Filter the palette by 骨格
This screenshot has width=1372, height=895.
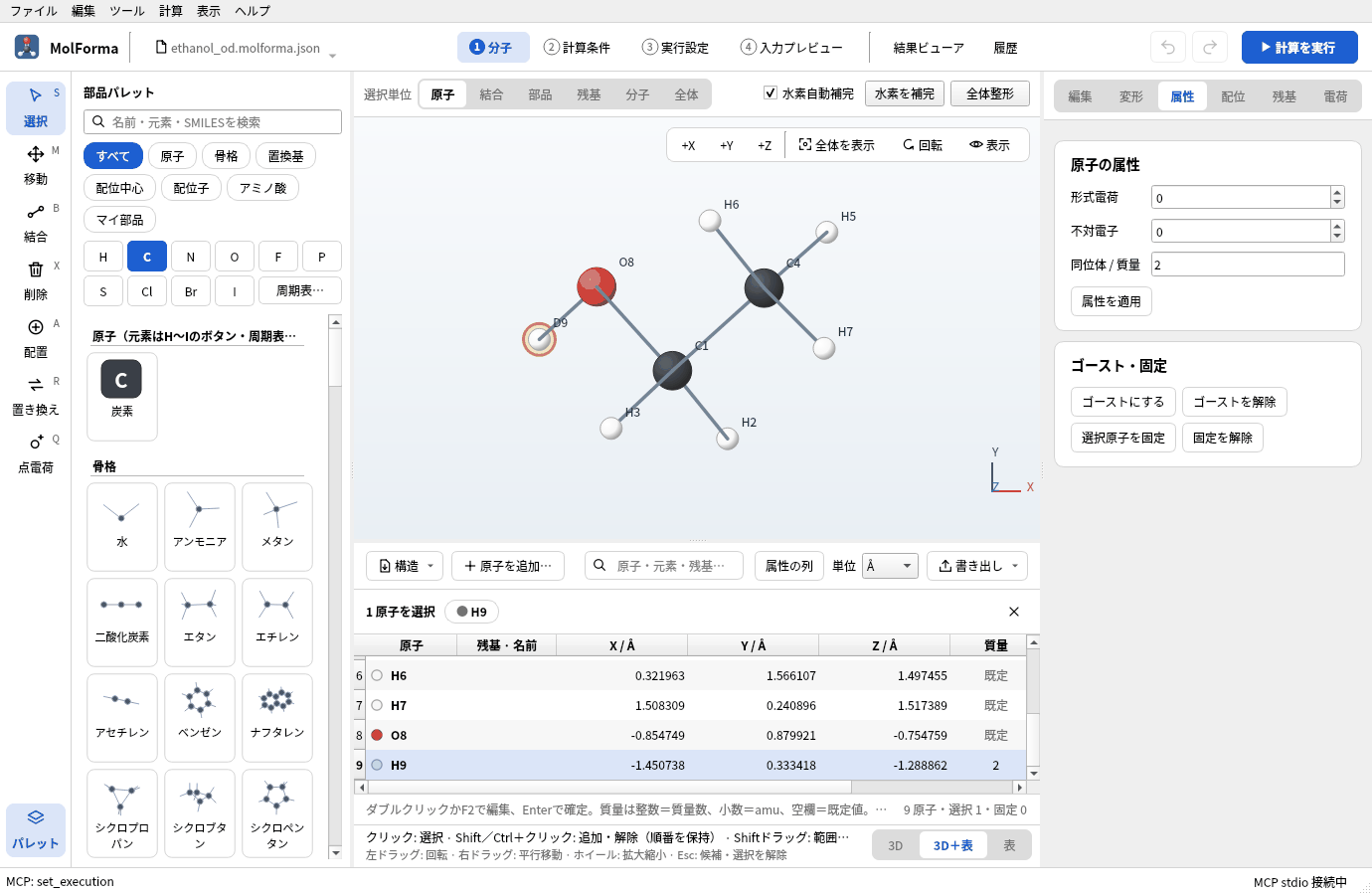227,156
